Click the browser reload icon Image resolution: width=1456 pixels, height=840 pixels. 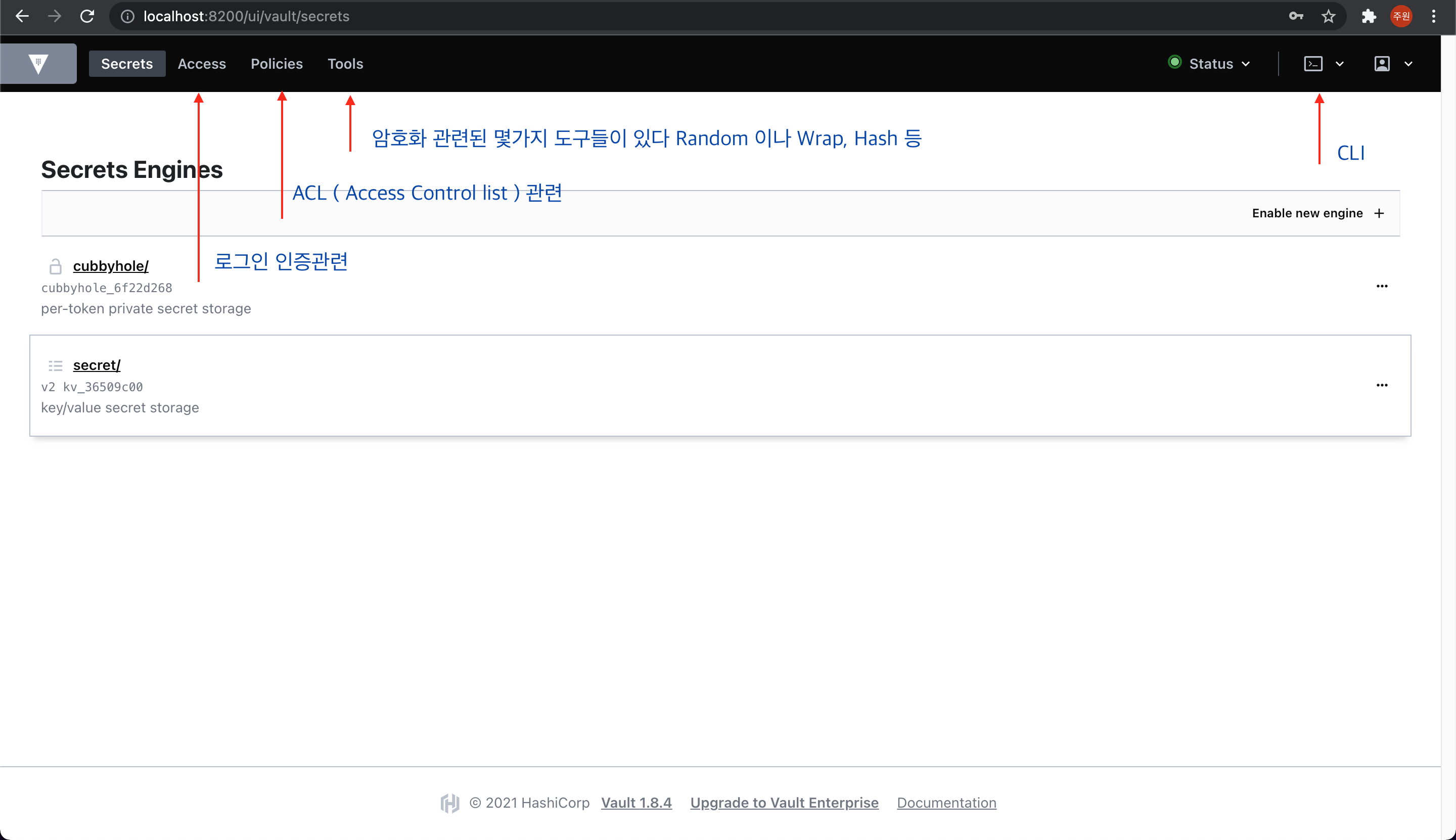(x=87, y=16)
